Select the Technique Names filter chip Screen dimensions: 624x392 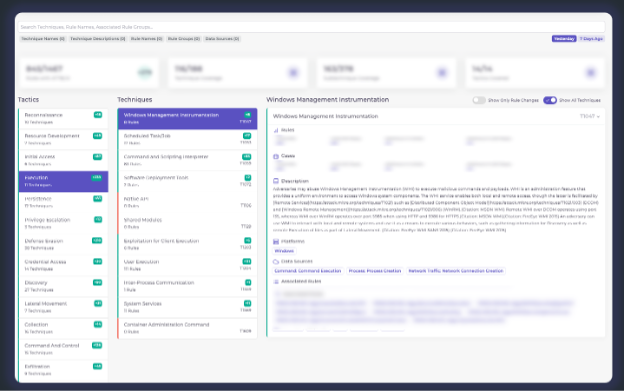tap(43, 39)
